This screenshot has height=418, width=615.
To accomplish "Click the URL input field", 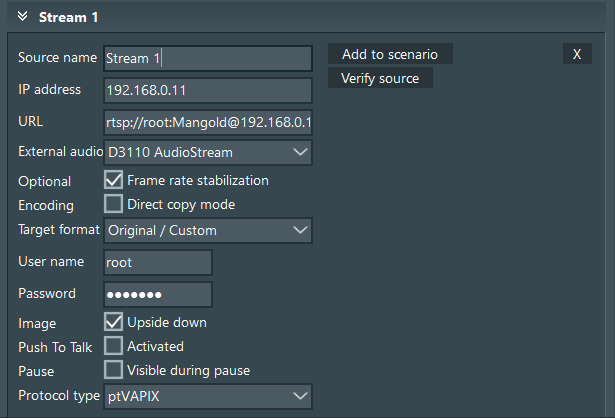I will pos(208,122).
